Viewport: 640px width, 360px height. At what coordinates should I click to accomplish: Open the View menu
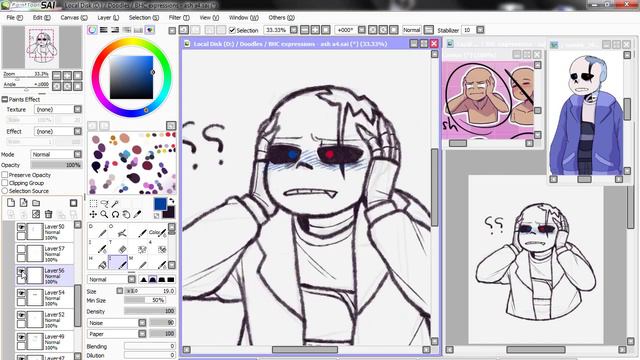click(x=209, y=18)
